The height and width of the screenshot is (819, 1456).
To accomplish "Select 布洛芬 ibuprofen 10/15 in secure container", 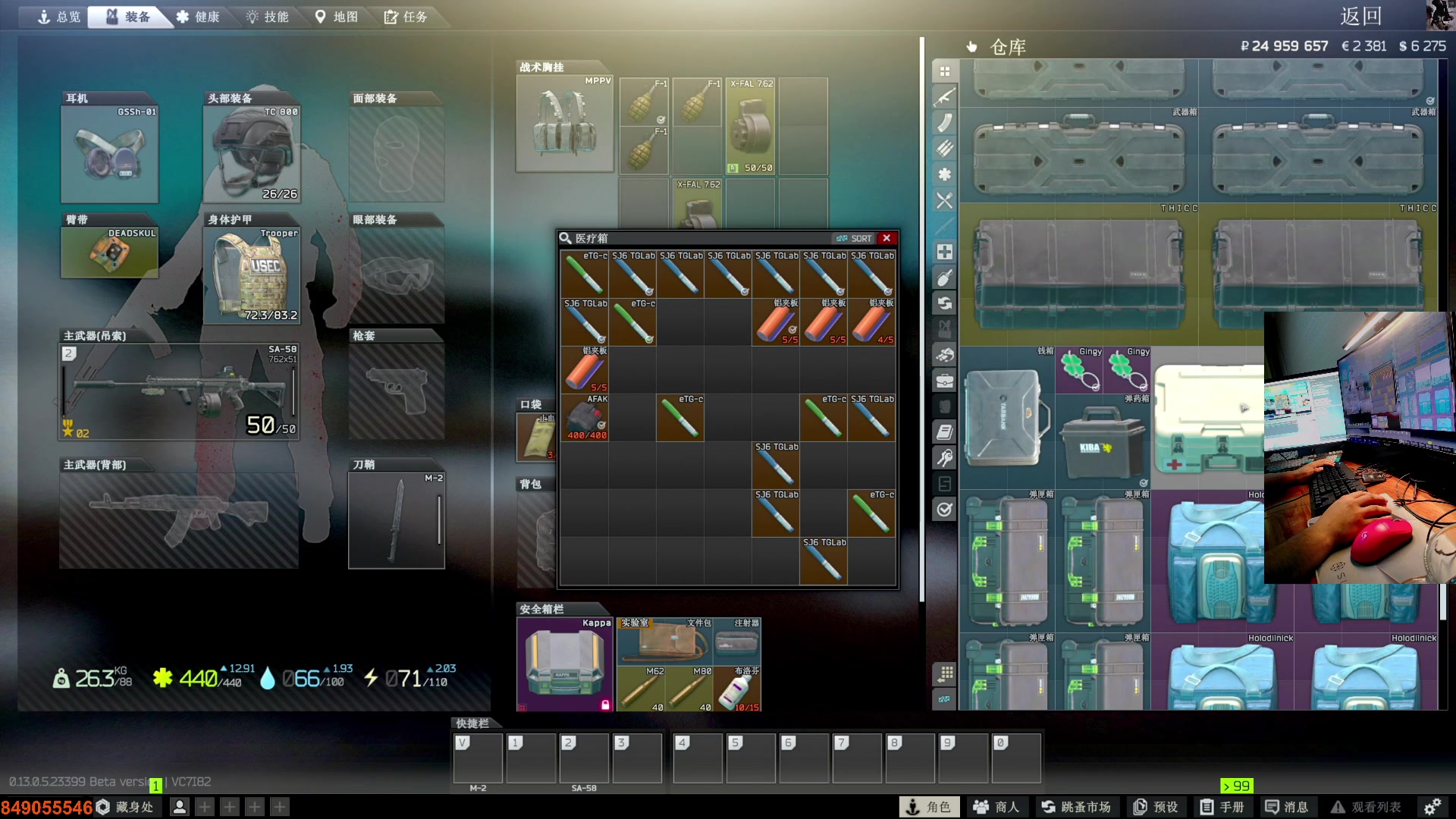I will pos(737,689).
